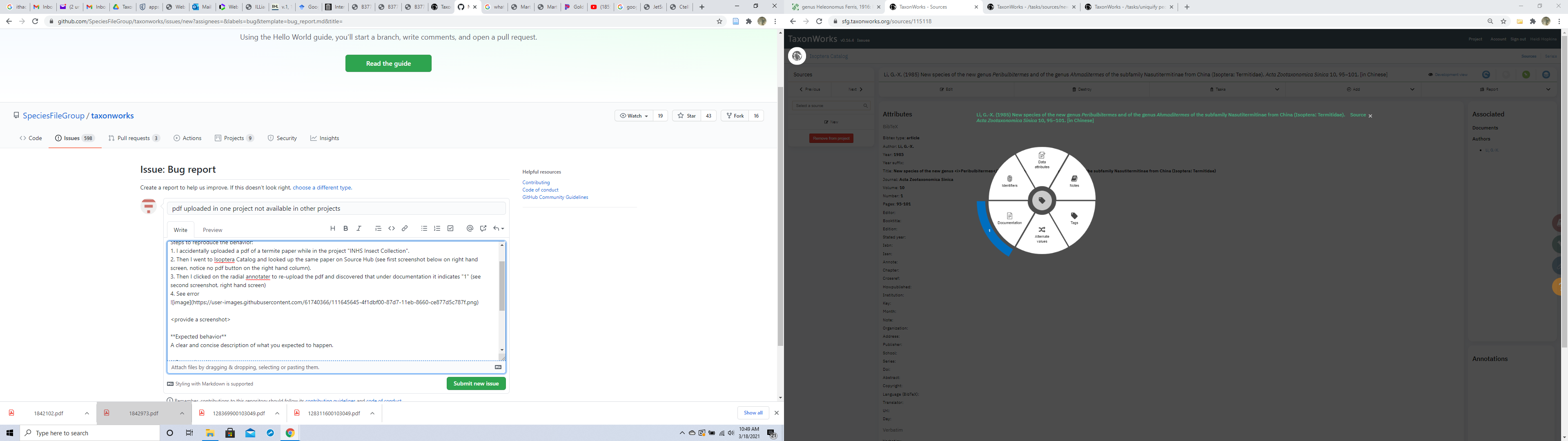Mention a user with the @ icon
1568x441 pixels.
pos(469,228)
